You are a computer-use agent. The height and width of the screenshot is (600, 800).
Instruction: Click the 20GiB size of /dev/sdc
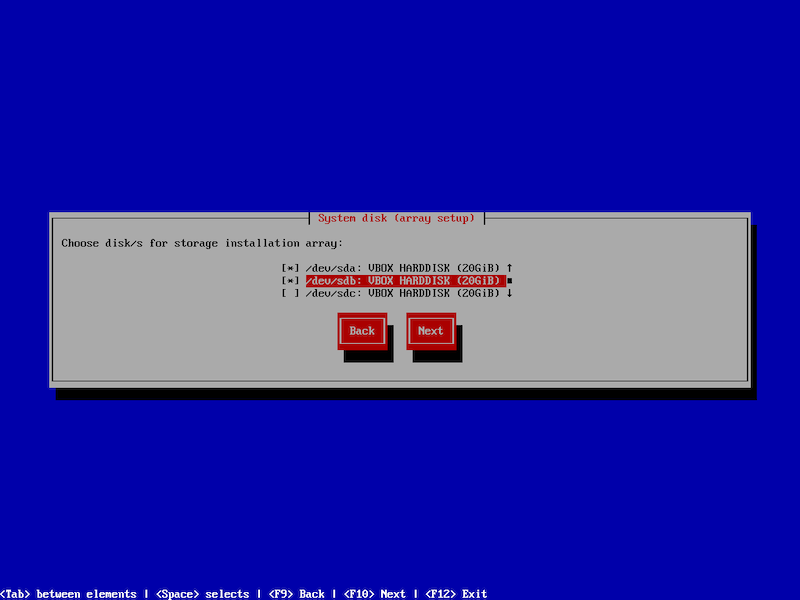click(478, 293)
